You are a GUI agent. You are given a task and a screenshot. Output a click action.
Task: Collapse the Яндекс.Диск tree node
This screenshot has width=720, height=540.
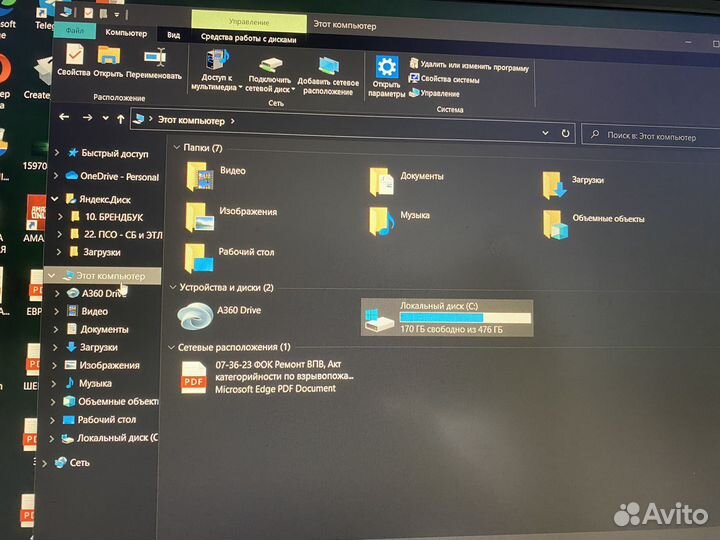tap(56, 199)
